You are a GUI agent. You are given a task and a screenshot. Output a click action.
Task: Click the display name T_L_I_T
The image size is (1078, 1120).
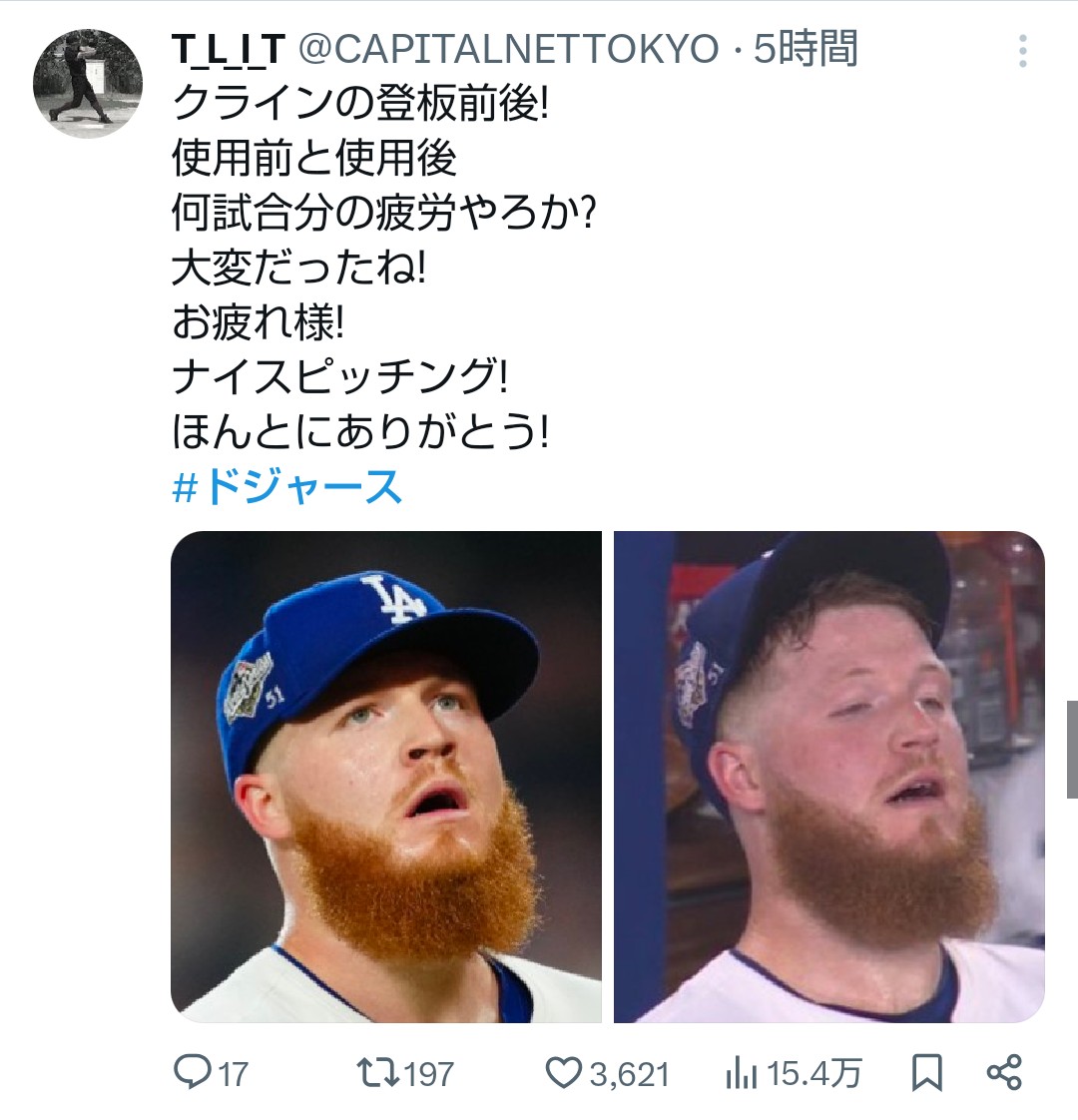coord(229,49)
